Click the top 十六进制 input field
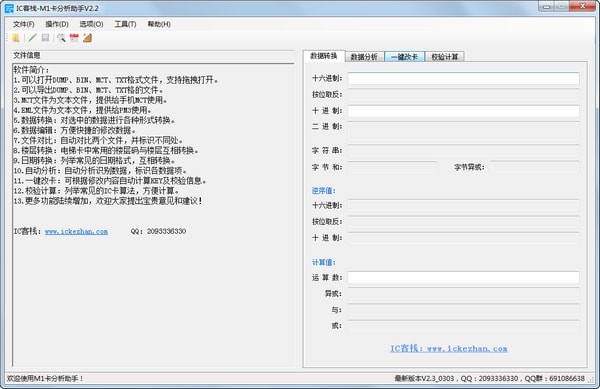Screen dimensions: 600x389 463,78
